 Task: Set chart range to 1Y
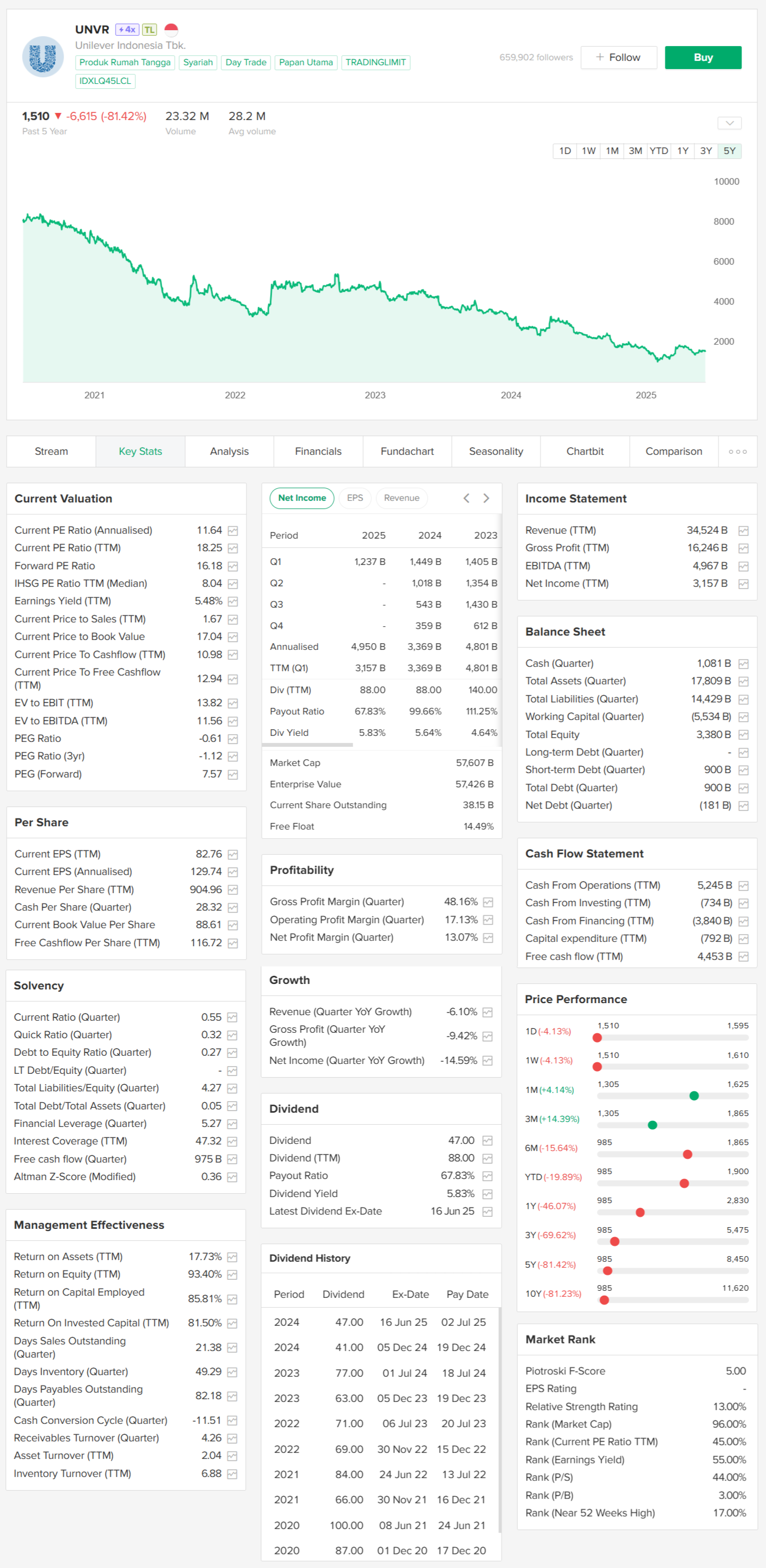pos(683,151)
